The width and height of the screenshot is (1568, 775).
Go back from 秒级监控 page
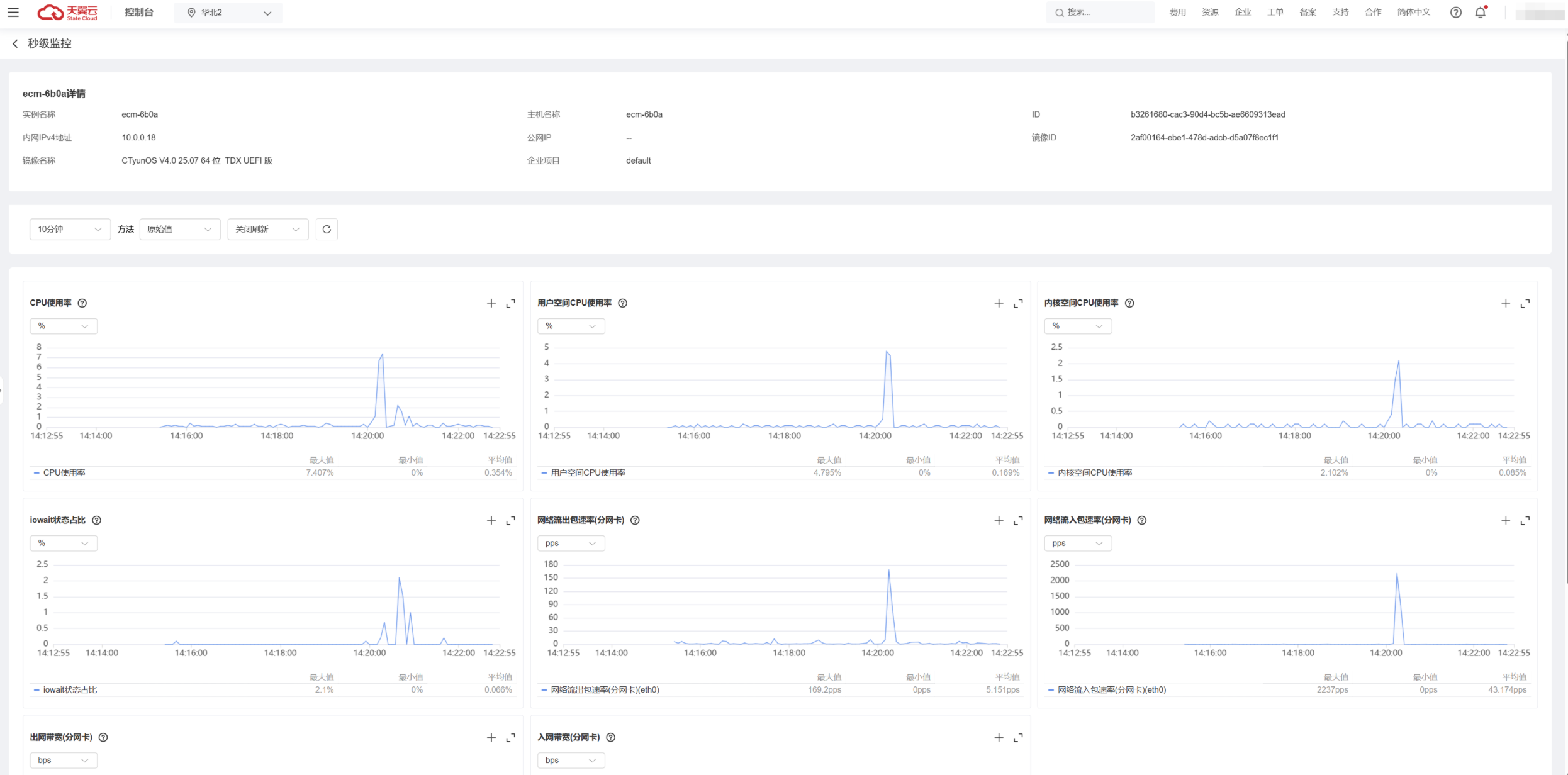15,43
